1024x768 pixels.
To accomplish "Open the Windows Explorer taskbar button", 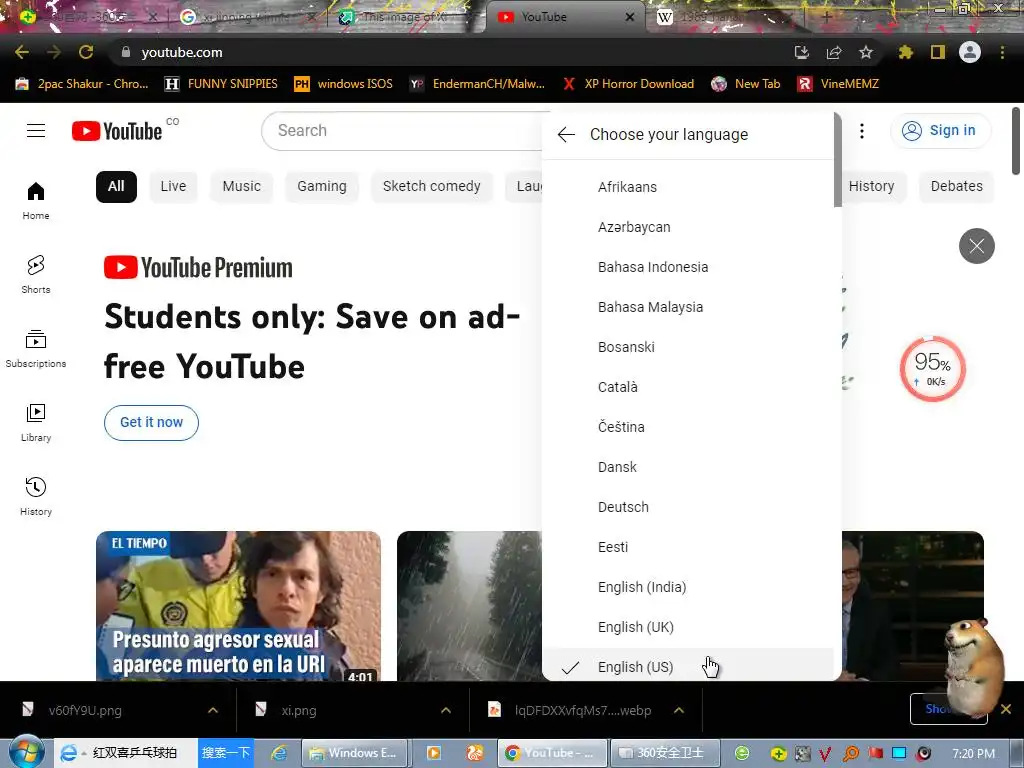I will [x=355, y=753].
